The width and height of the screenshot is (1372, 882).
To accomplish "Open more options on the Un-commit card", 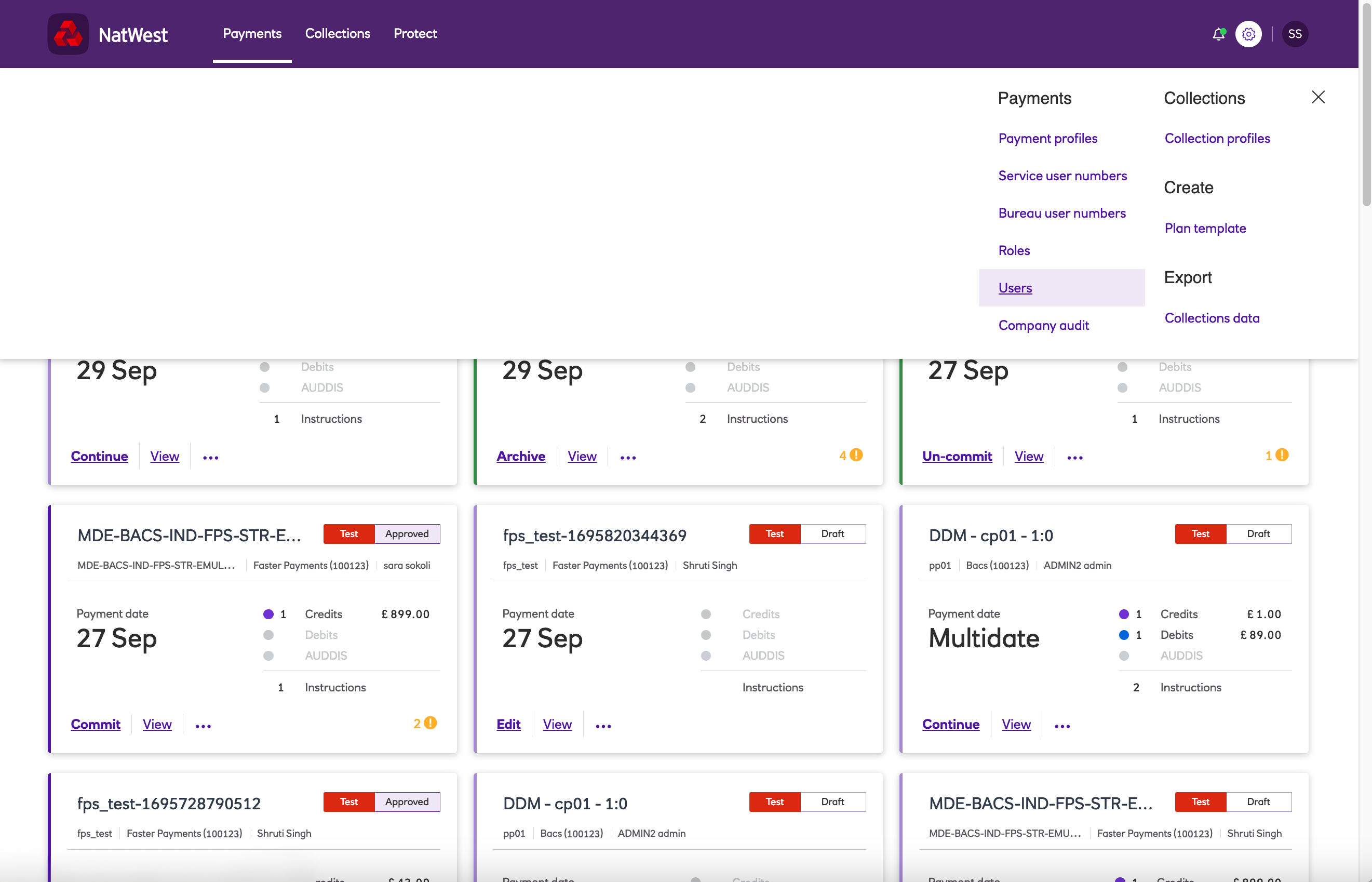I will [x=1075, y=457].
